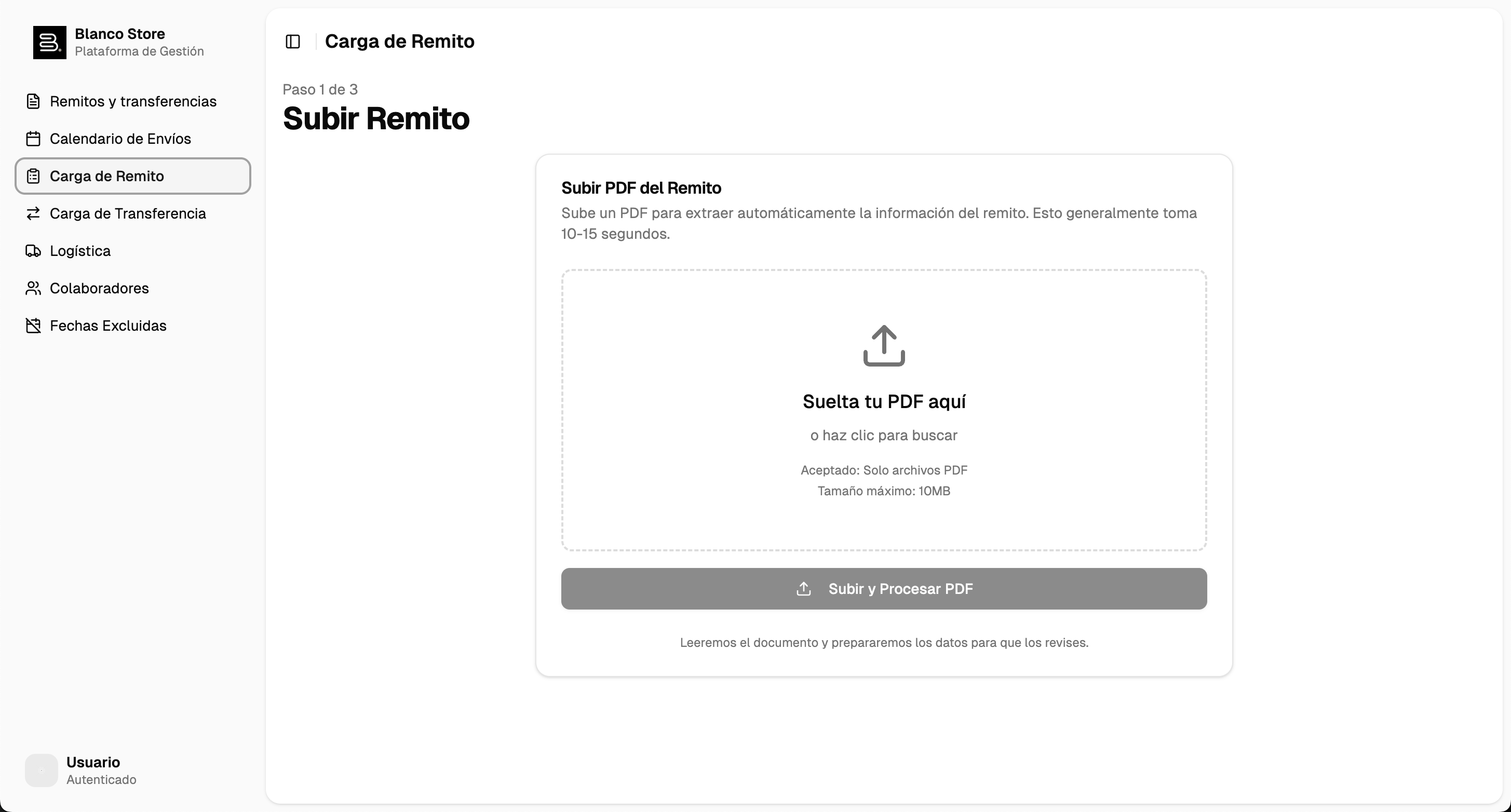Open the Logística section
This screenshot has width=1511, height=812.
pyautogui.click(x=80, y=251)
